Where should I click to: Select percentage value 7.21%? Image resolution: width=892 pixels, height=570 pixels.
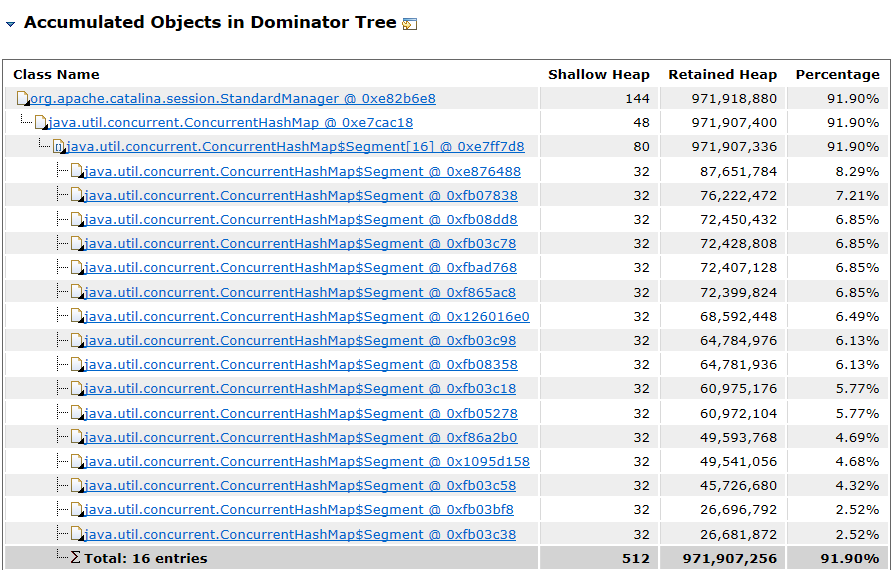click(857, 196)
